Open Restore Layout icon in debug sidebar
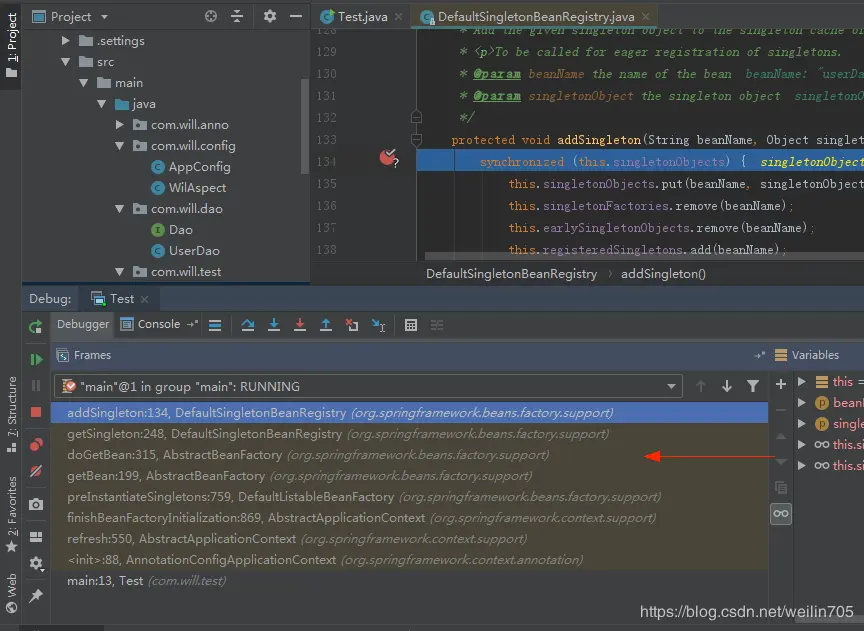The image size is (864, 631). pos(36,536)
